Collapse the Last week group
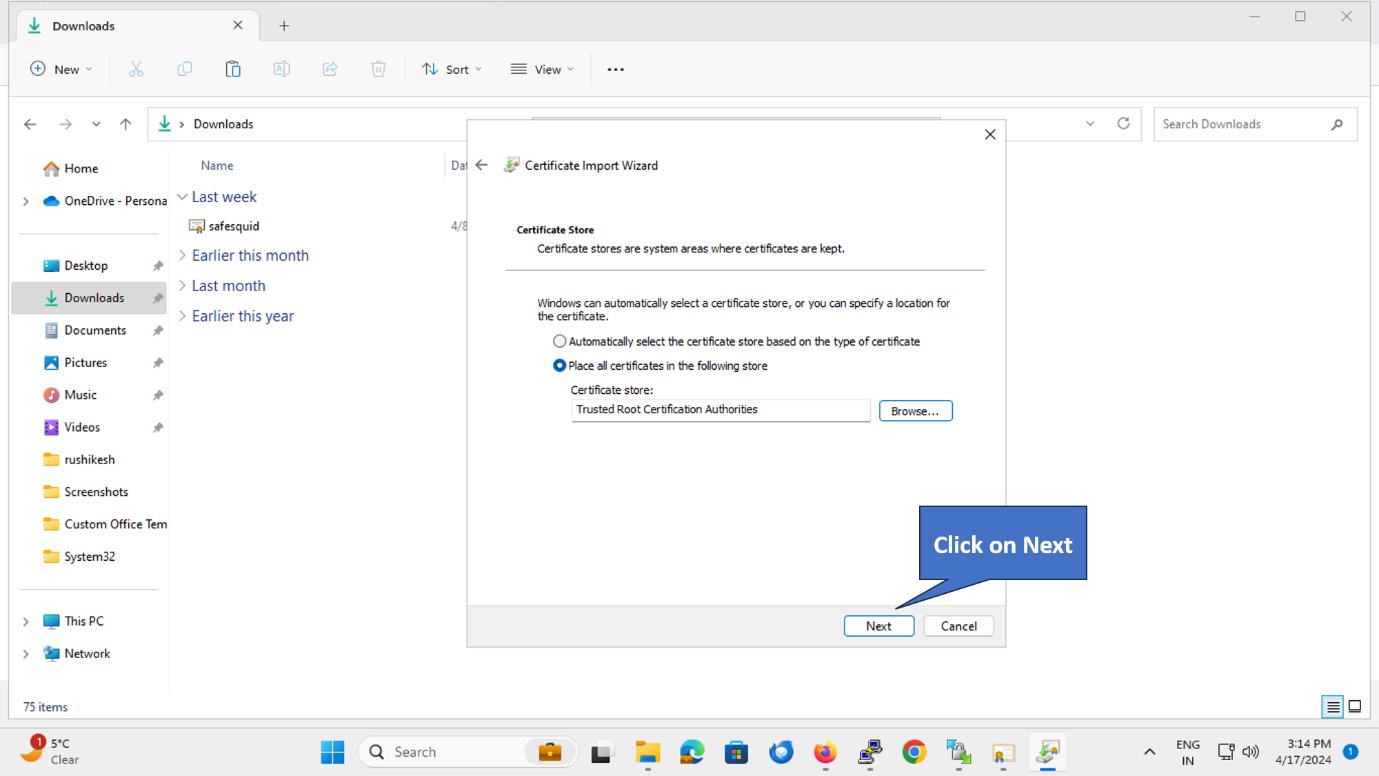This screenshot has width=1379, height=776. (182, 197)
